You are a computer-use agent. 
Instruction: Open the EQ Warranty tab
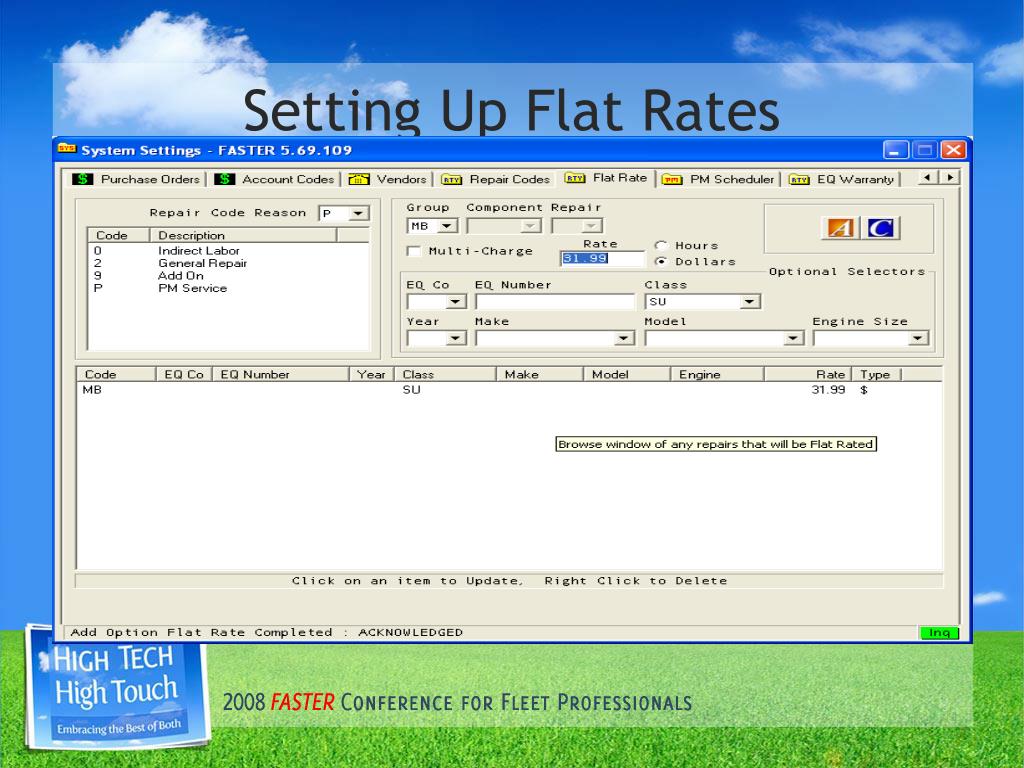[x=842, y=179]
